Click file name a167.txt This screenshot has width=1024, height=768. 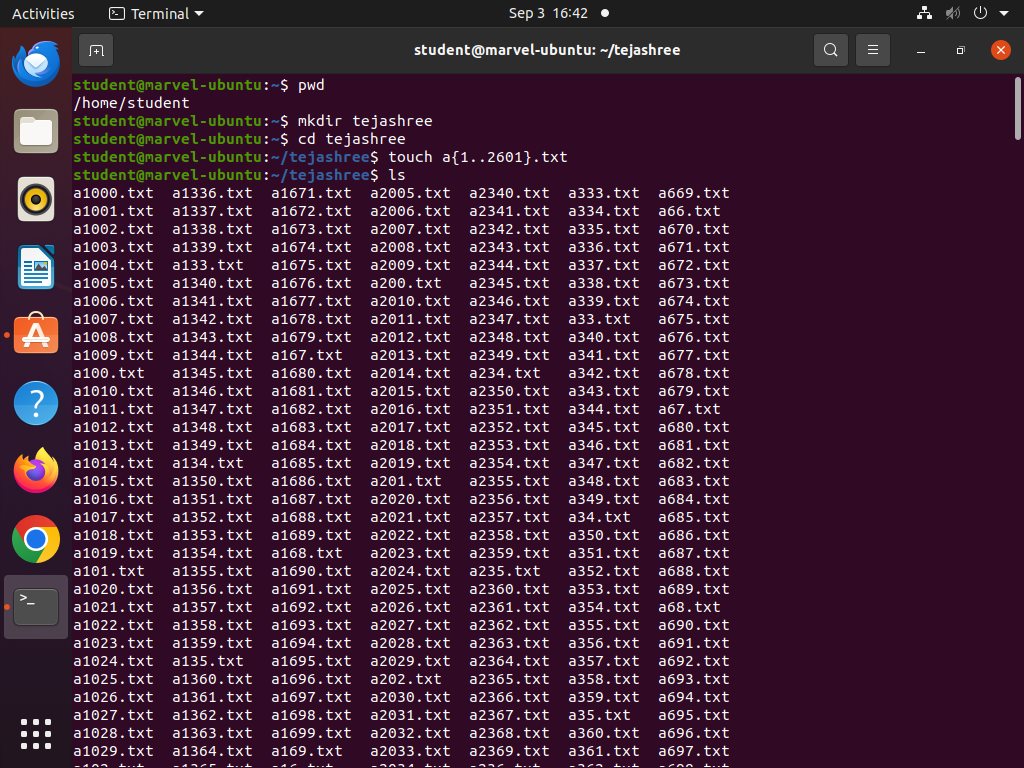[x=307, y=355]
